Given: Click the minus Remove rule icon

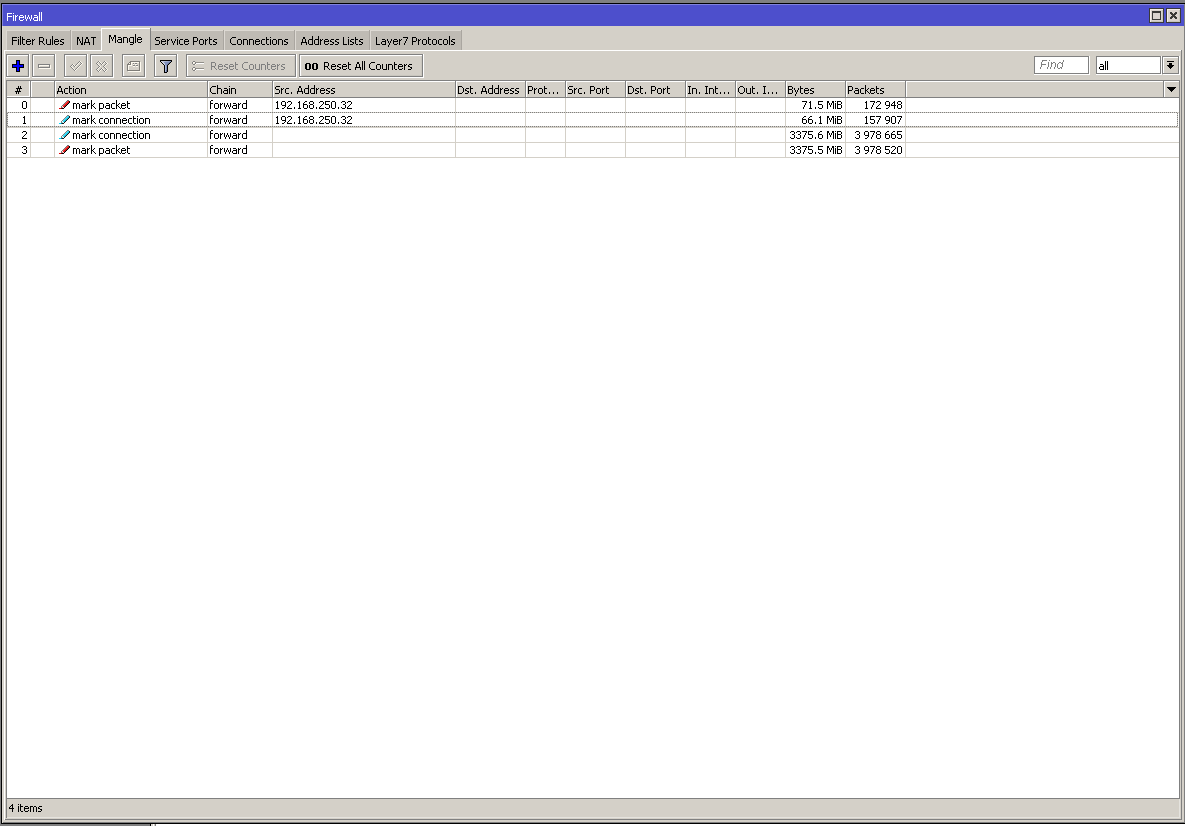Looking at the screenshot, I should tap(44, 66).
